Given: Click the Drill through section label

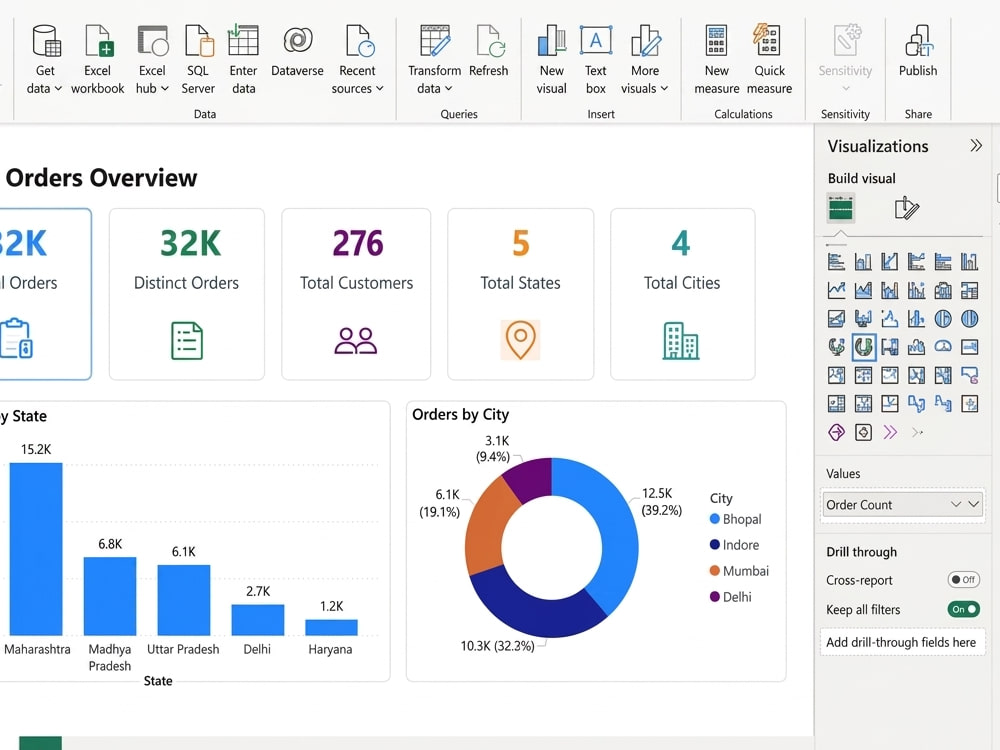Looking at the screenshot, I should pos(862,552).
